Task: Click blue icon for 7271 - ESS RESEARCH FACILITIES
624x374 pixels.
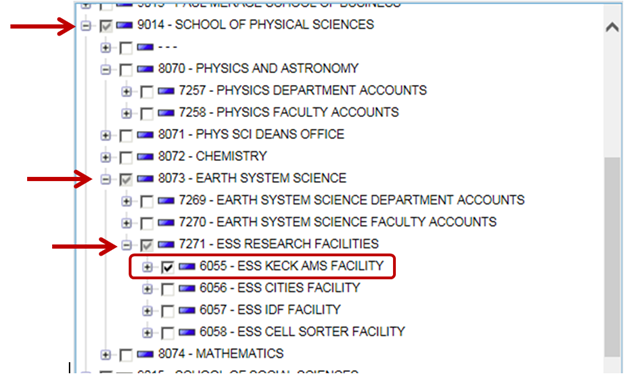Action: pyautogui.click(x=166, y=244)
